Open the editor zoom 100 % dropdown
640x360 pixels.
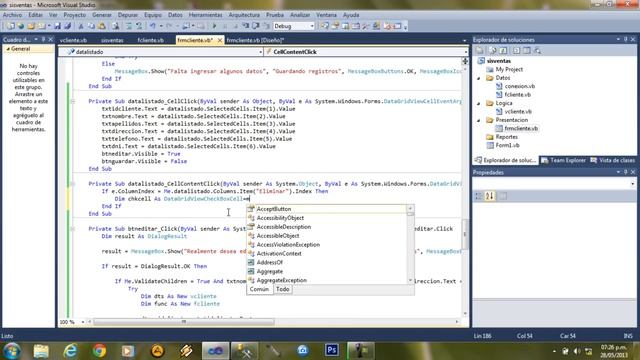point(82,322)
